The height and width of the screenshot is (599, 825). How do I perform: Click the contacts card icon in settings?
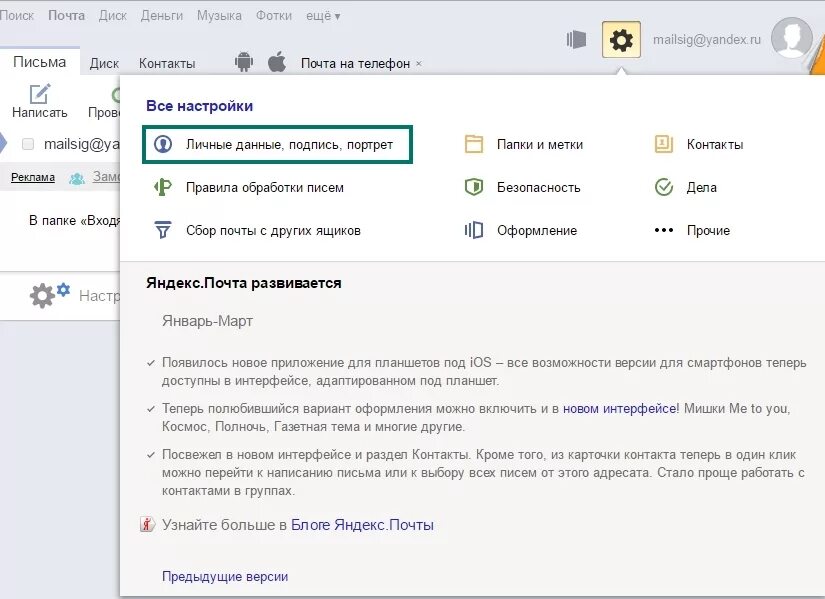(663, 144)
